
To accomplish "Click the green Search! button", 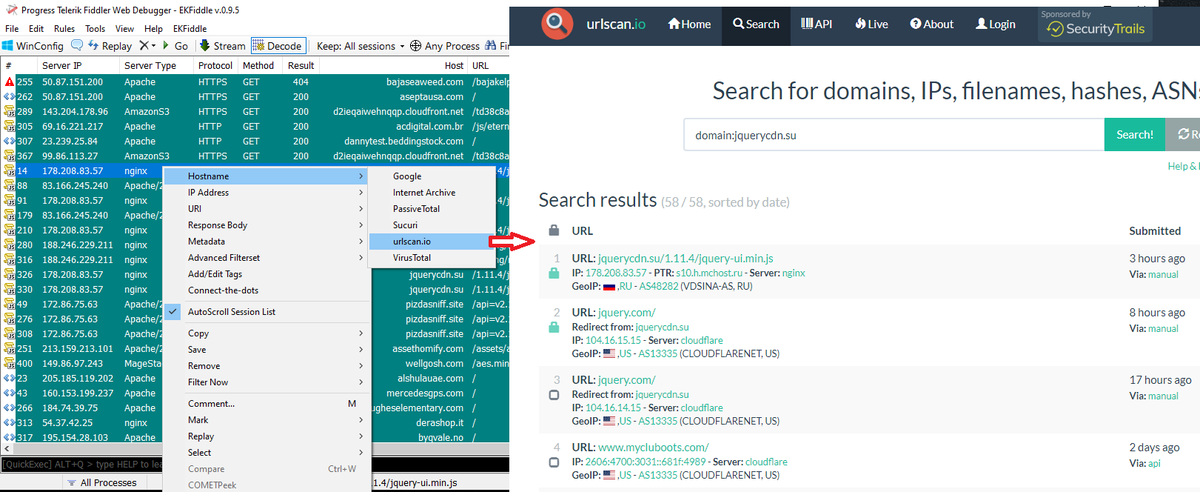I will click(x=1134, y=134).
